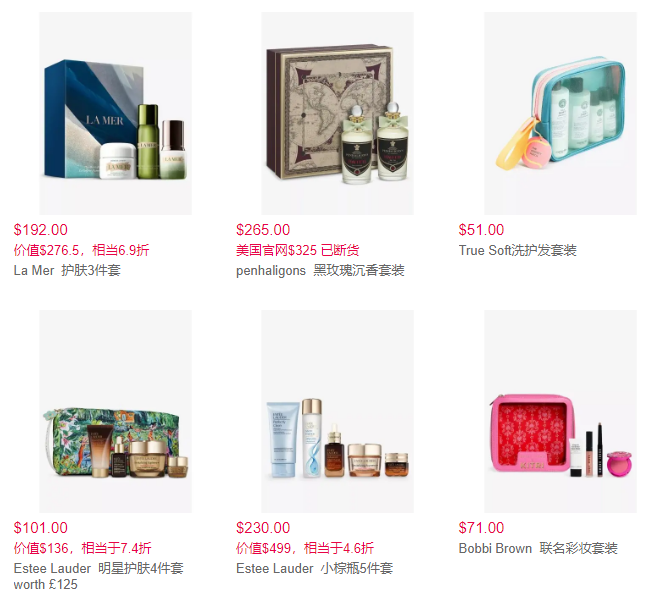Click the 价值$276.5，相当6.9折 discount text
This screenshot has height=601, width=655.
click(81, 250)
